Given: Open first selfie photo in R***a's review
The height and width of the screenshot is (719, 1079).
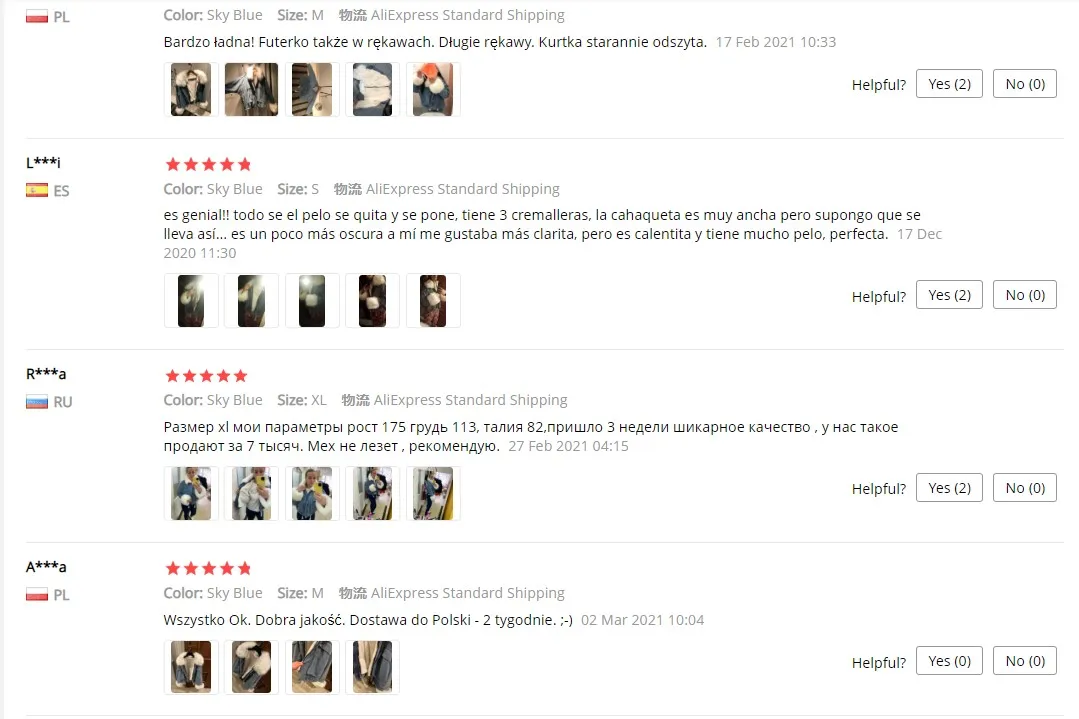Looking at the screenshot, I should [x=191, y=493].
